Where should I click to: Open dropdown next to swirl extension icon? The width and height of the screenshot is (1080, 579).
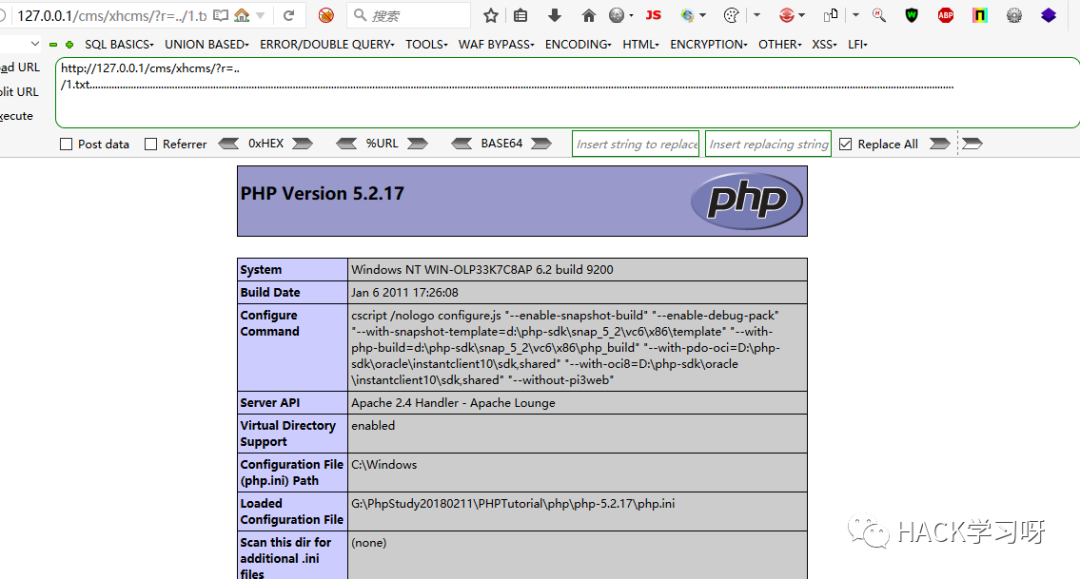pos(703,15)
